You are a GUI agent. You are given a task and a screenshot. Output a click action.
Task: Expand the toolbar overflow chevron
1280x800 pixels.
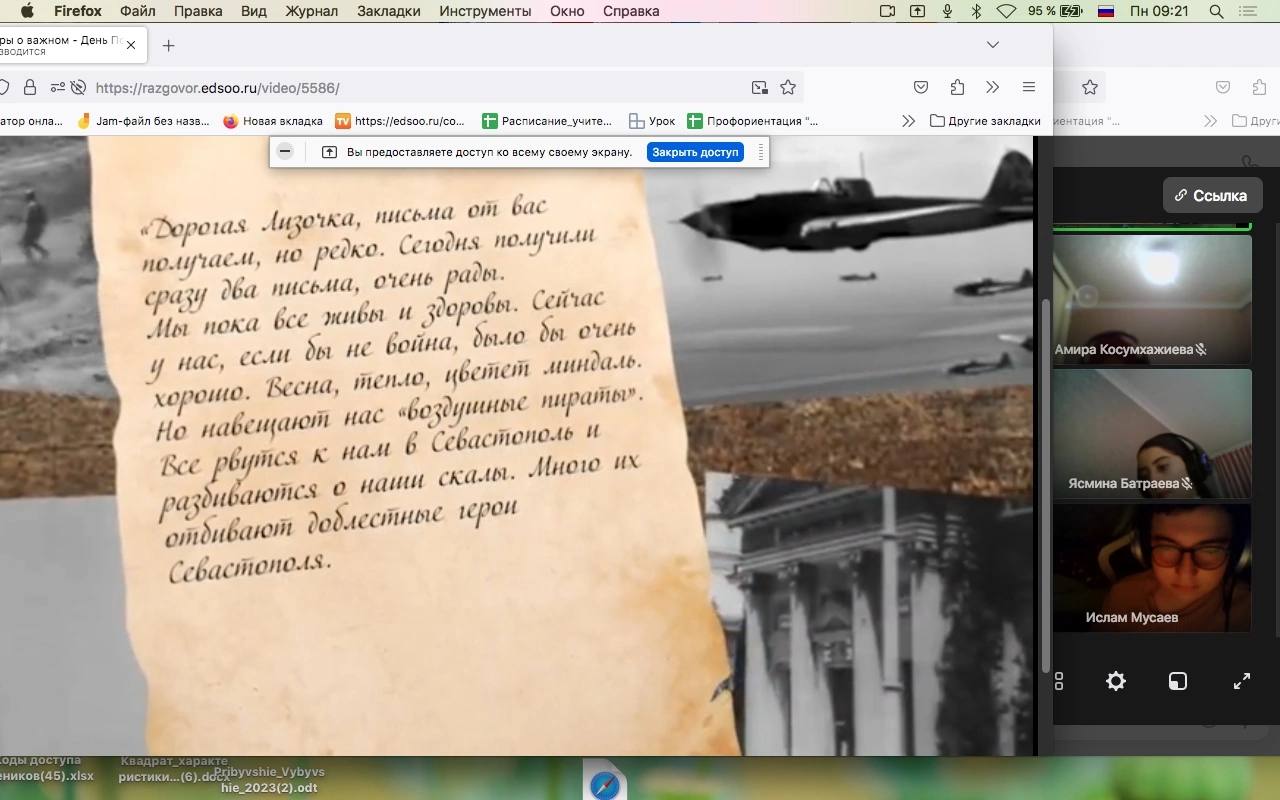pyautogui.click(x=992, y=87)
